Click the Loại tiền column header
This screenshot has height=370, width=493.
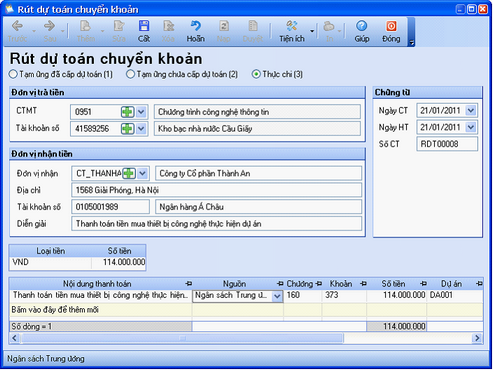(51, 251)
